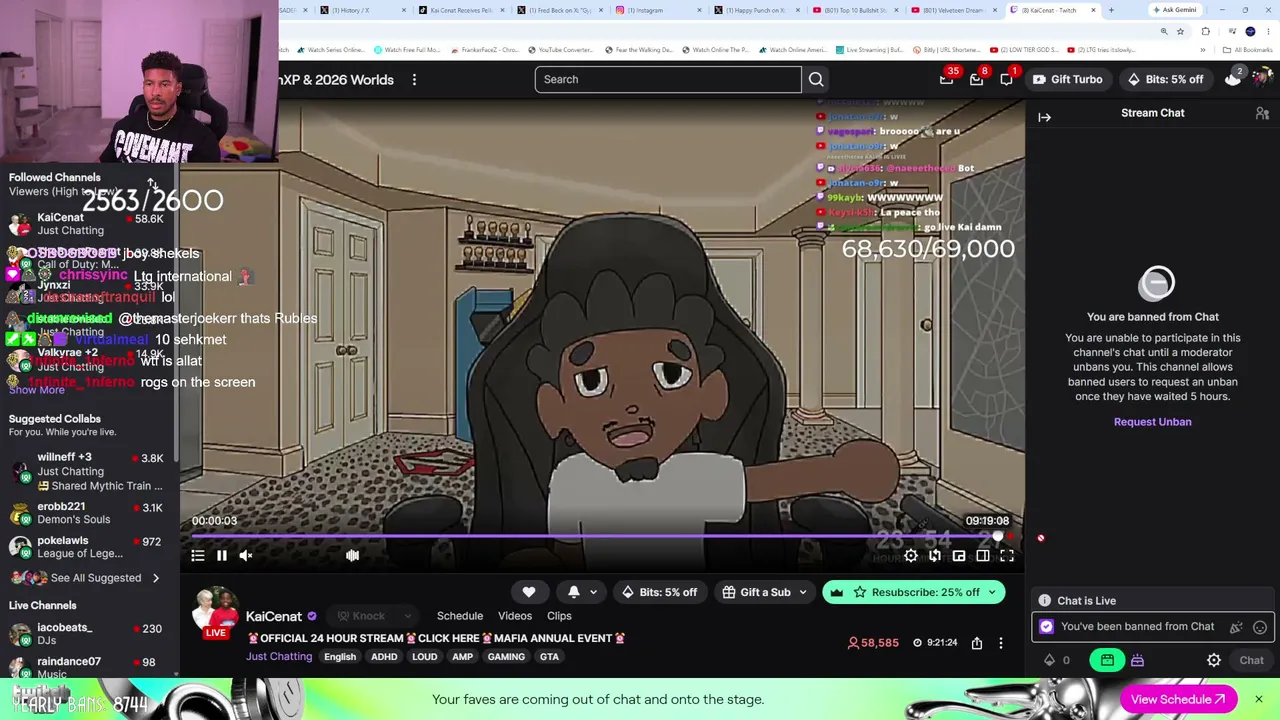Open whispers with badge 1

(1006, 79)
